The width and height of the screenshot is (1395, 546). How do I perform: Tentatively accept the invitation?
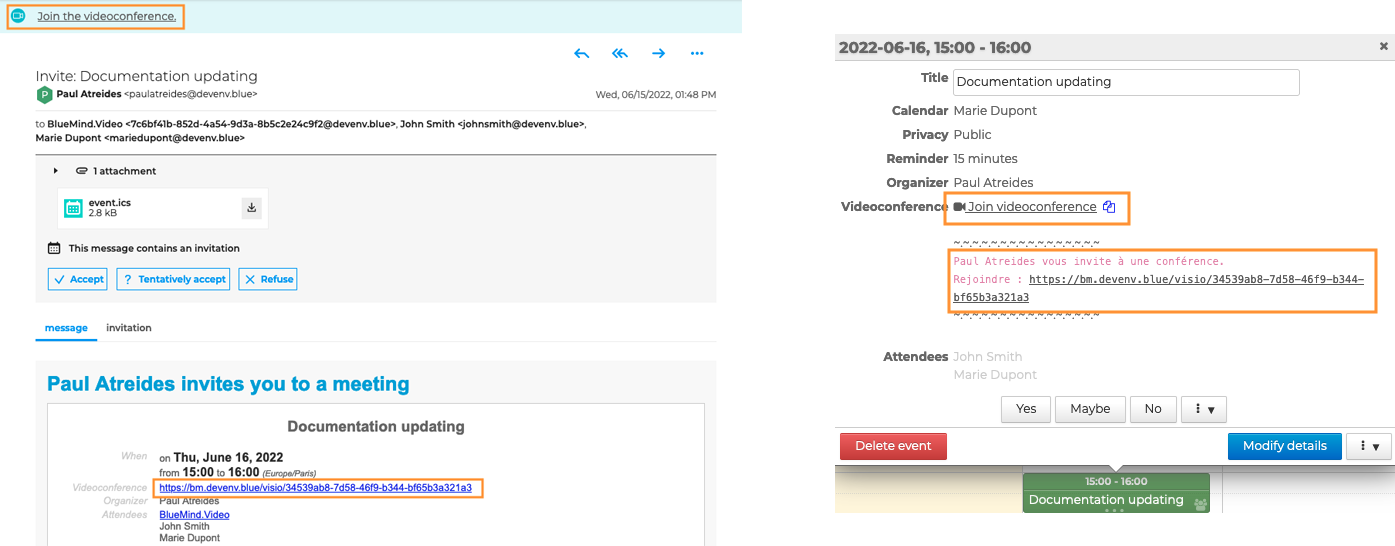(173, 279)
